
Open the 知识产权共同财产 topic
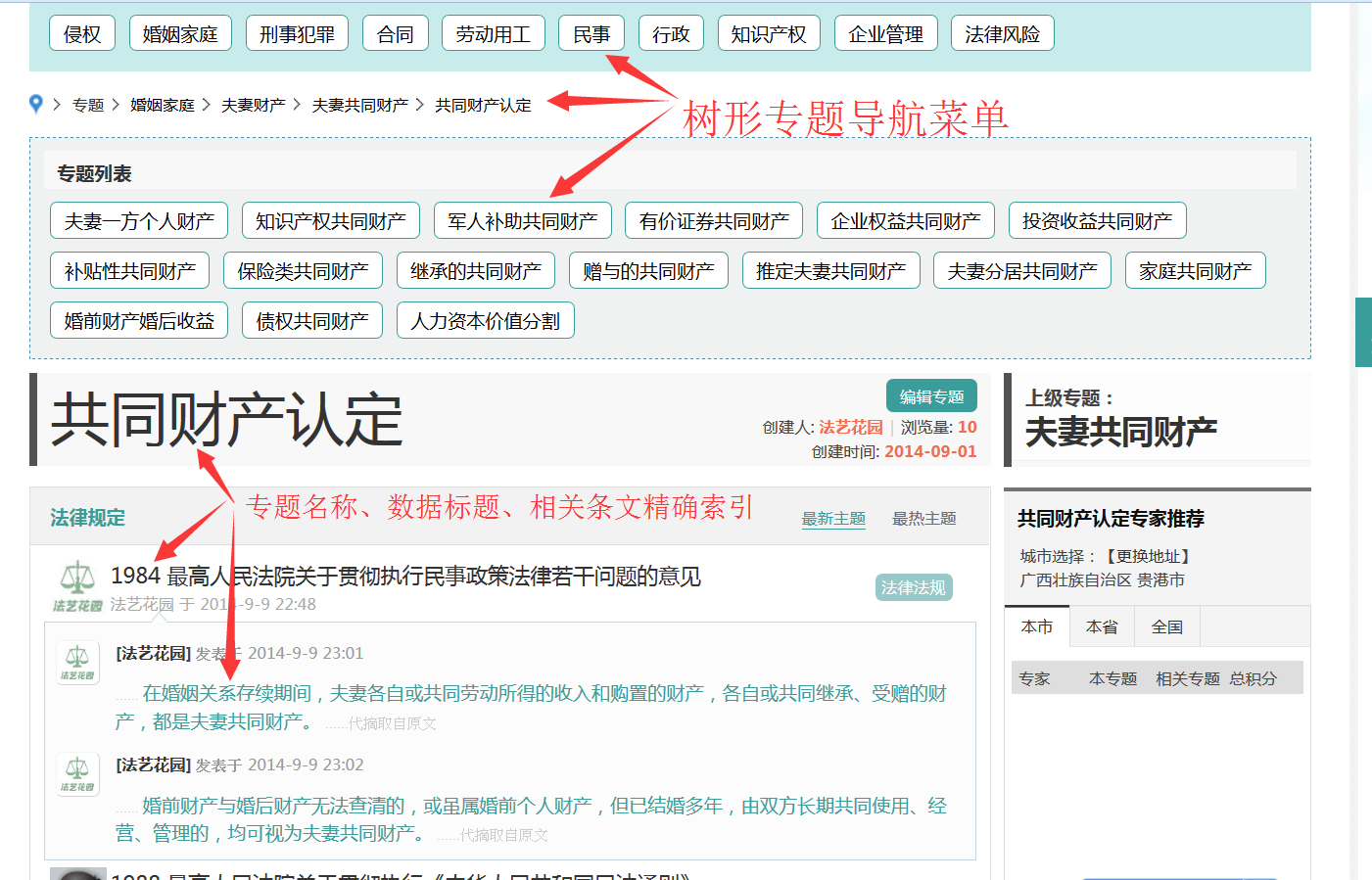(x=331, y=221)
